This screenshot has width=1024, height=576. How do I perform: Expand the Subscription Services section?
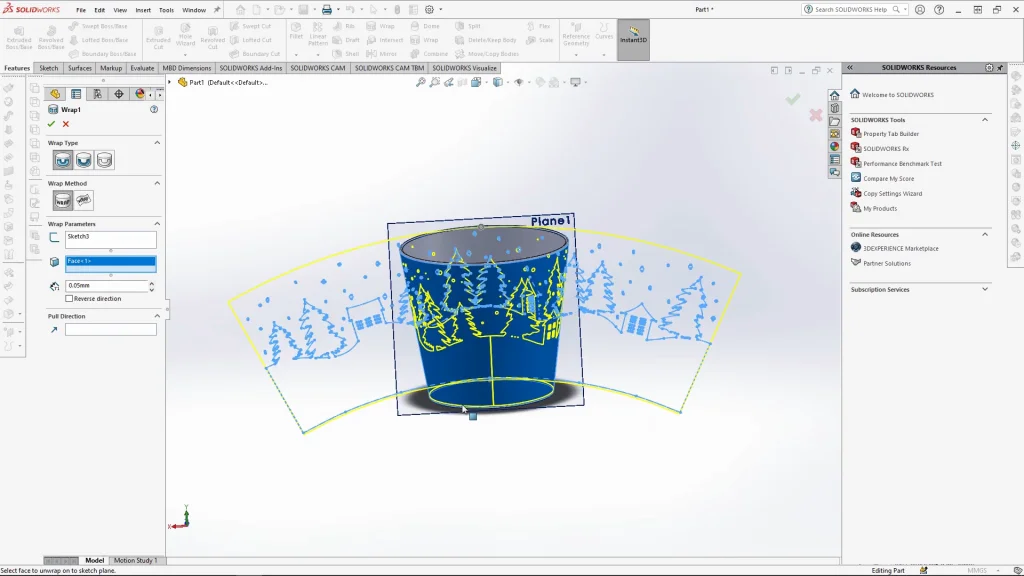985,289
